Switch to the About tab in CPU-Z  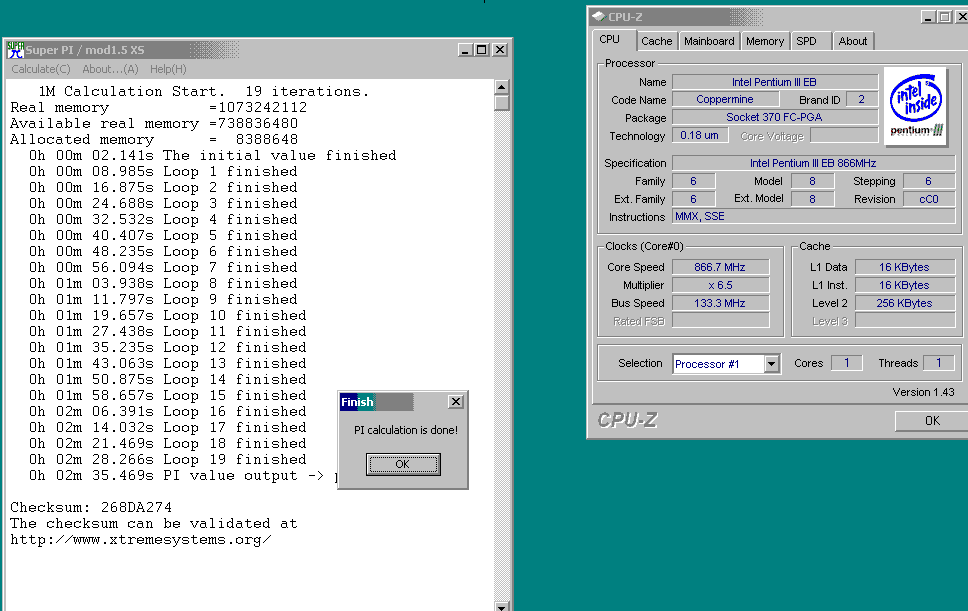pyautogui.click(x=853, y=41)
